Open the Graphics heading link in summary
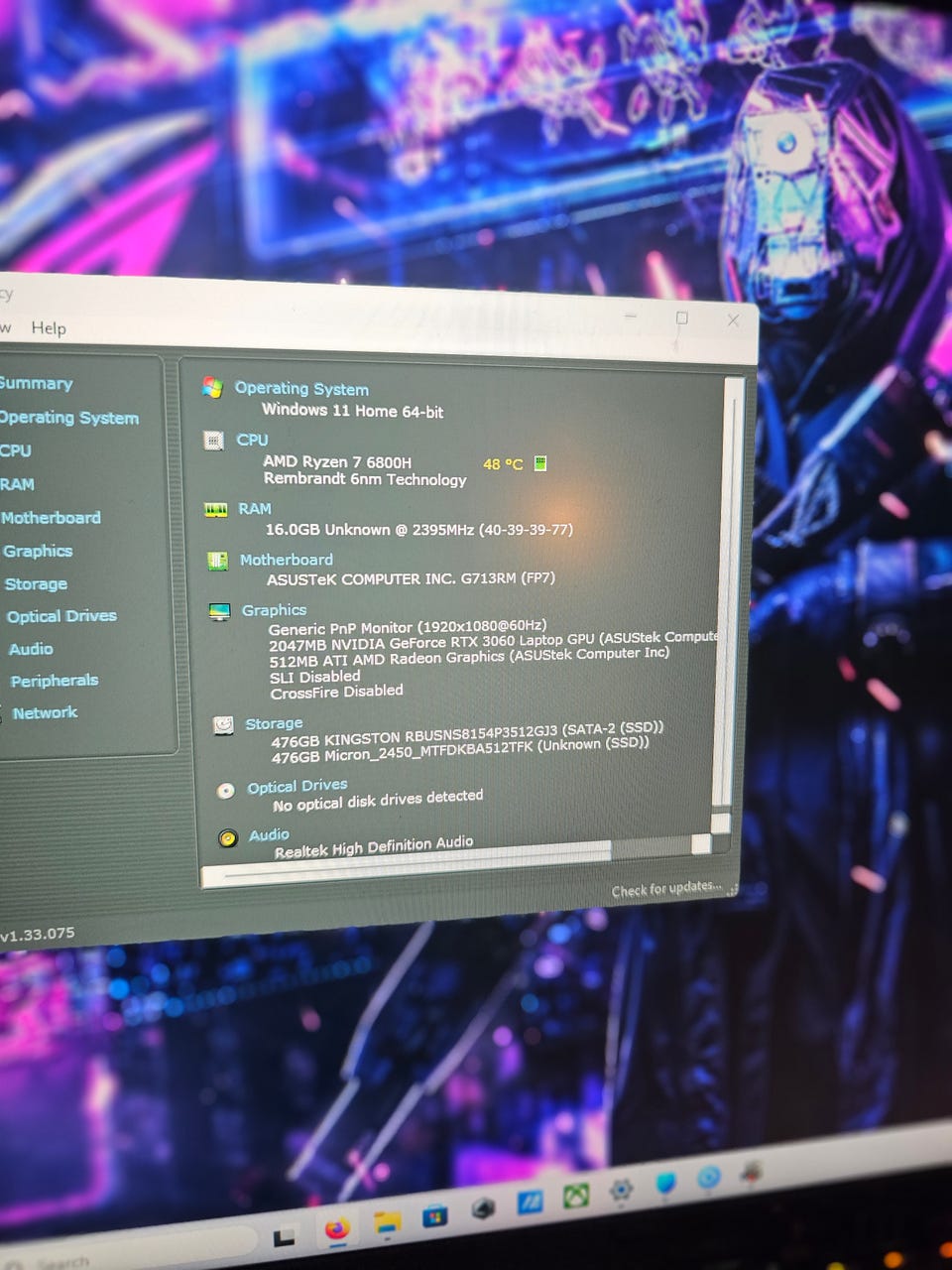Viewport: 952px width, 1270px height. [274, 610]
